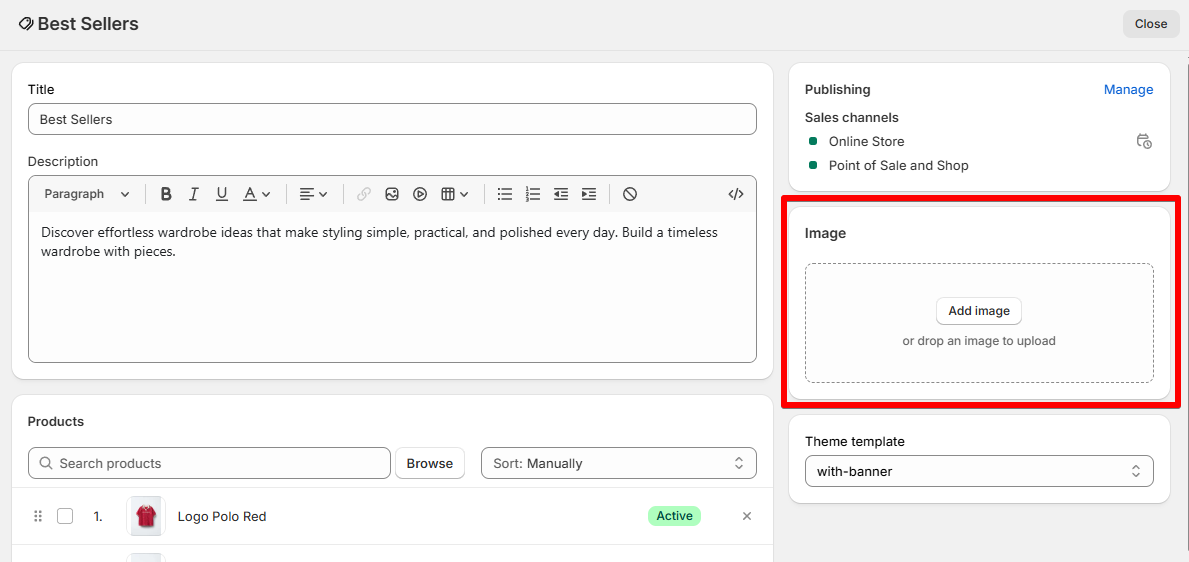Insert image into description
Image resolution: width=1189 pixels, height=562 pixels.
(392, 194)
